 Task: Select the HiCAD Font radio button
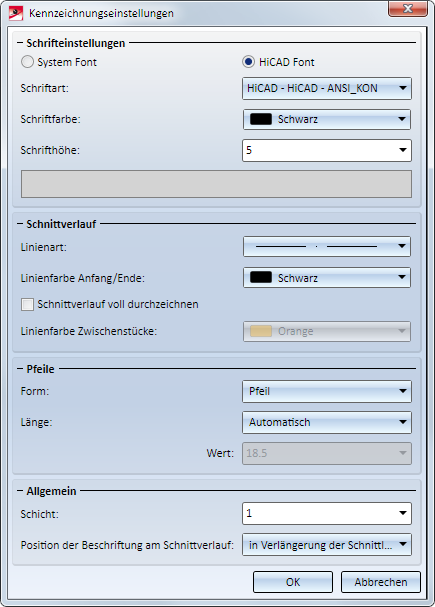pos(248,62)
